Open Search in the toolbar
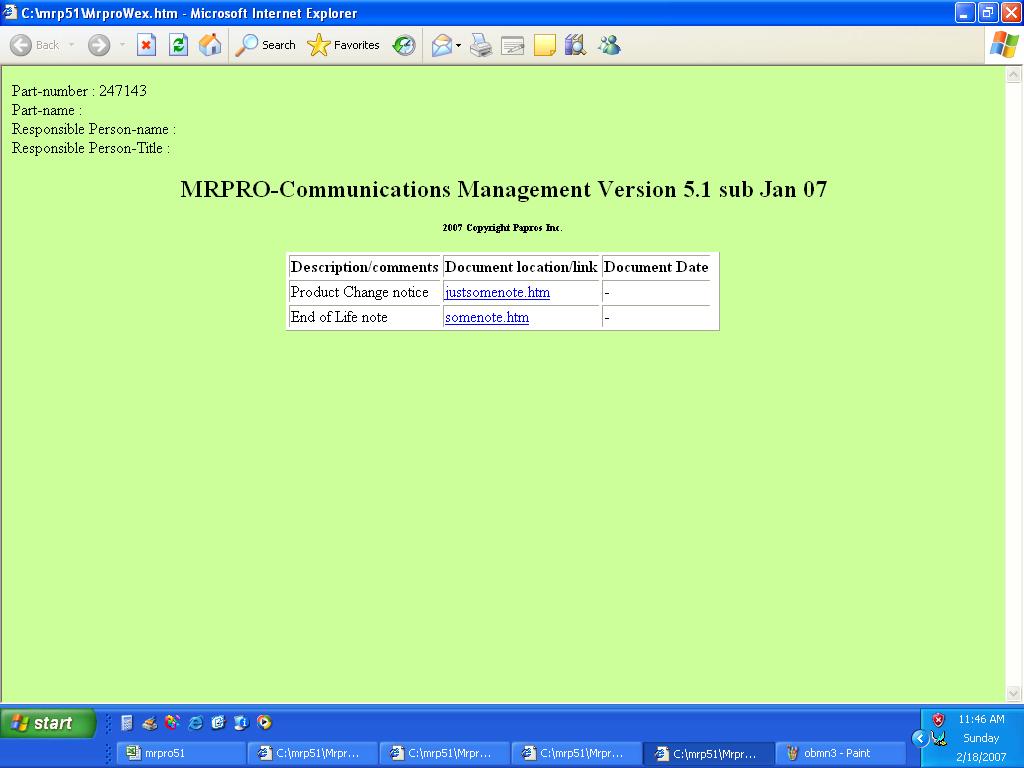 click(265, 45)
